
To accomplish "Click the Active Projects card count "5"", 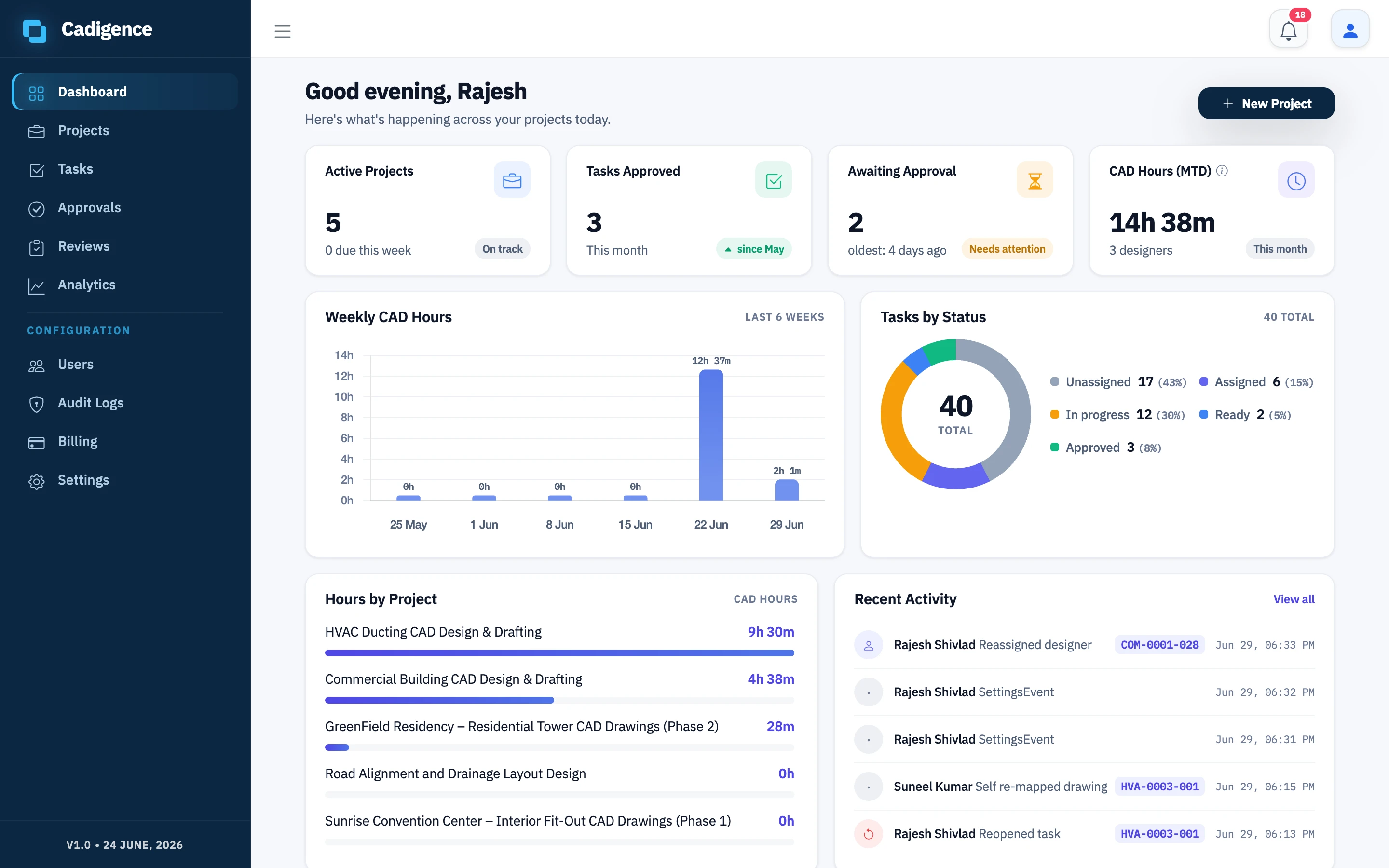I will (x=333, y=223).
